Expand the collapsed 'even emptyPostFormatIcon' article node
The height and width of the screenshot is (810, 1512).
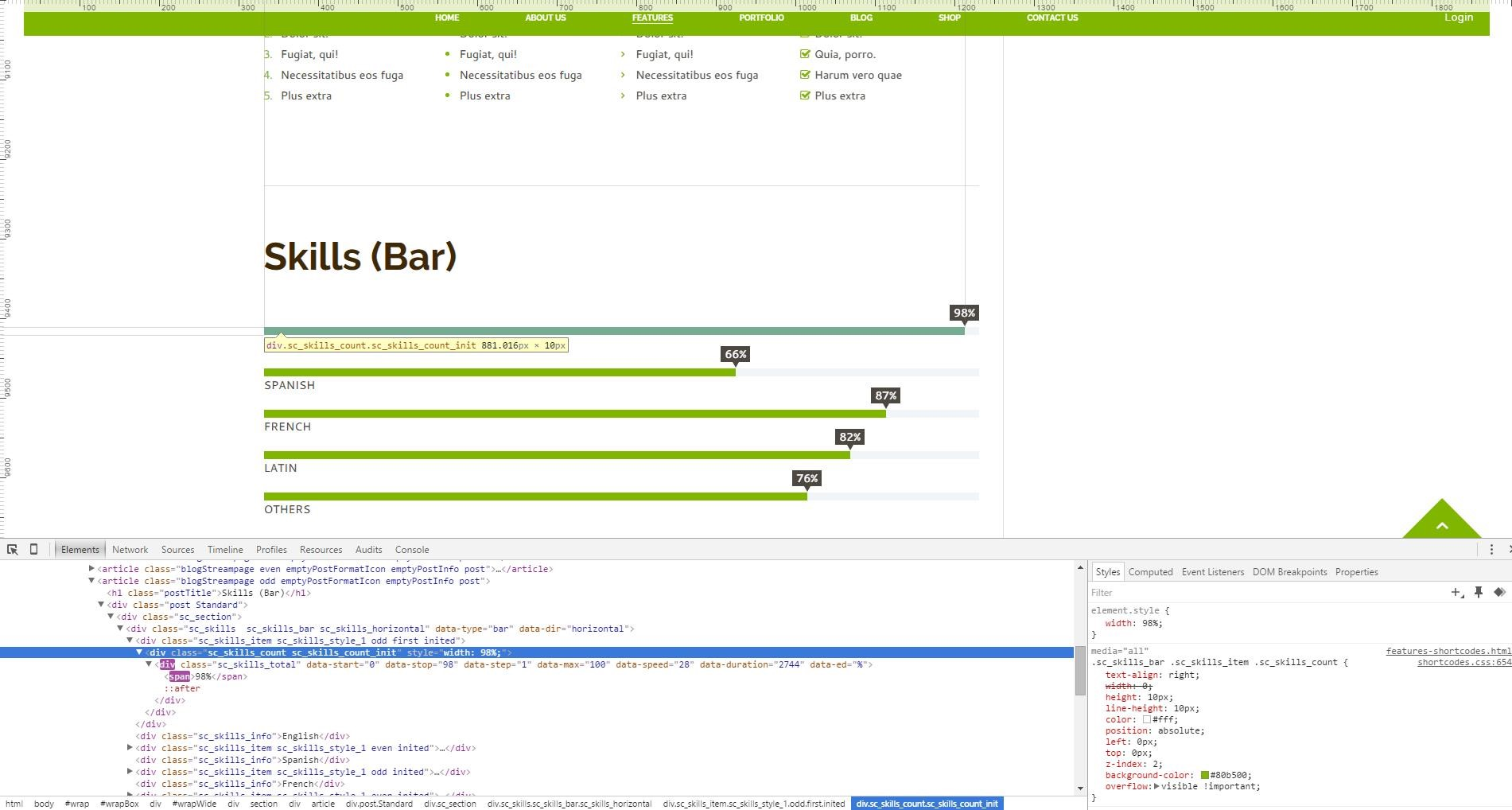click(91, 569)
